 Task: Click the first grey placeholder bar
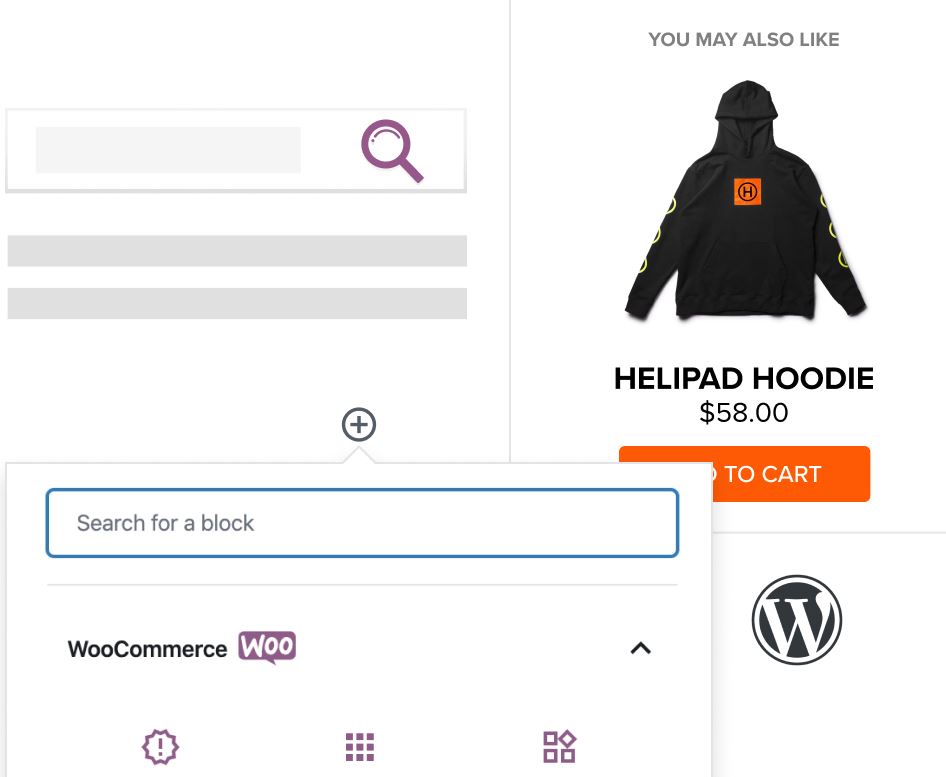237,251
